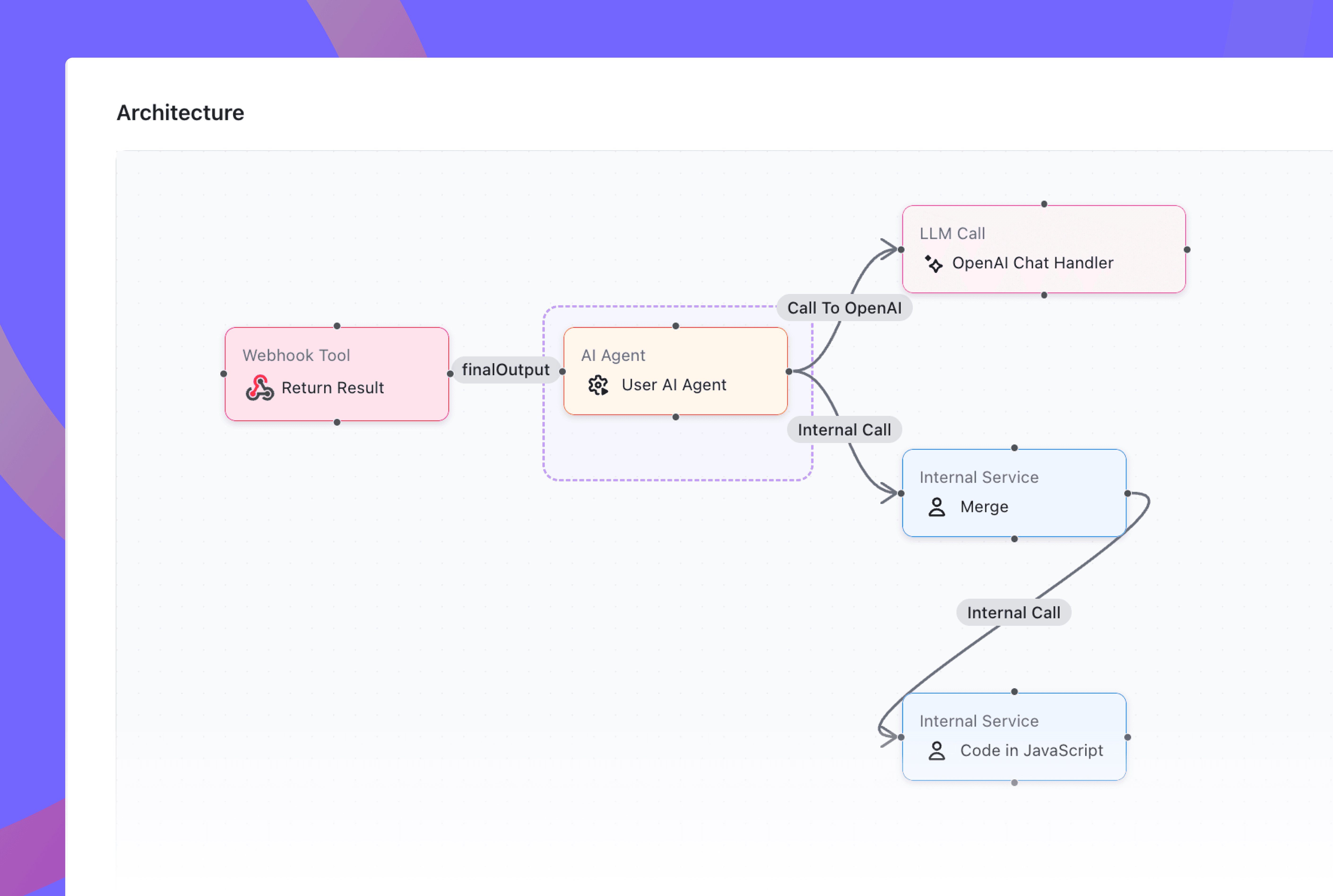Click the finalOutput edge label

(505, 370)
